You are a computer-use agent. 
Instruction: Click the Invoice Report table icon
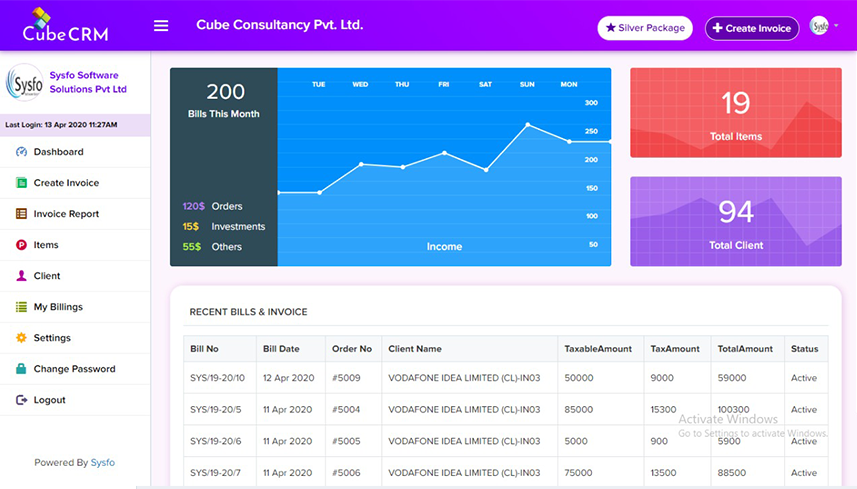coord(21,214)
